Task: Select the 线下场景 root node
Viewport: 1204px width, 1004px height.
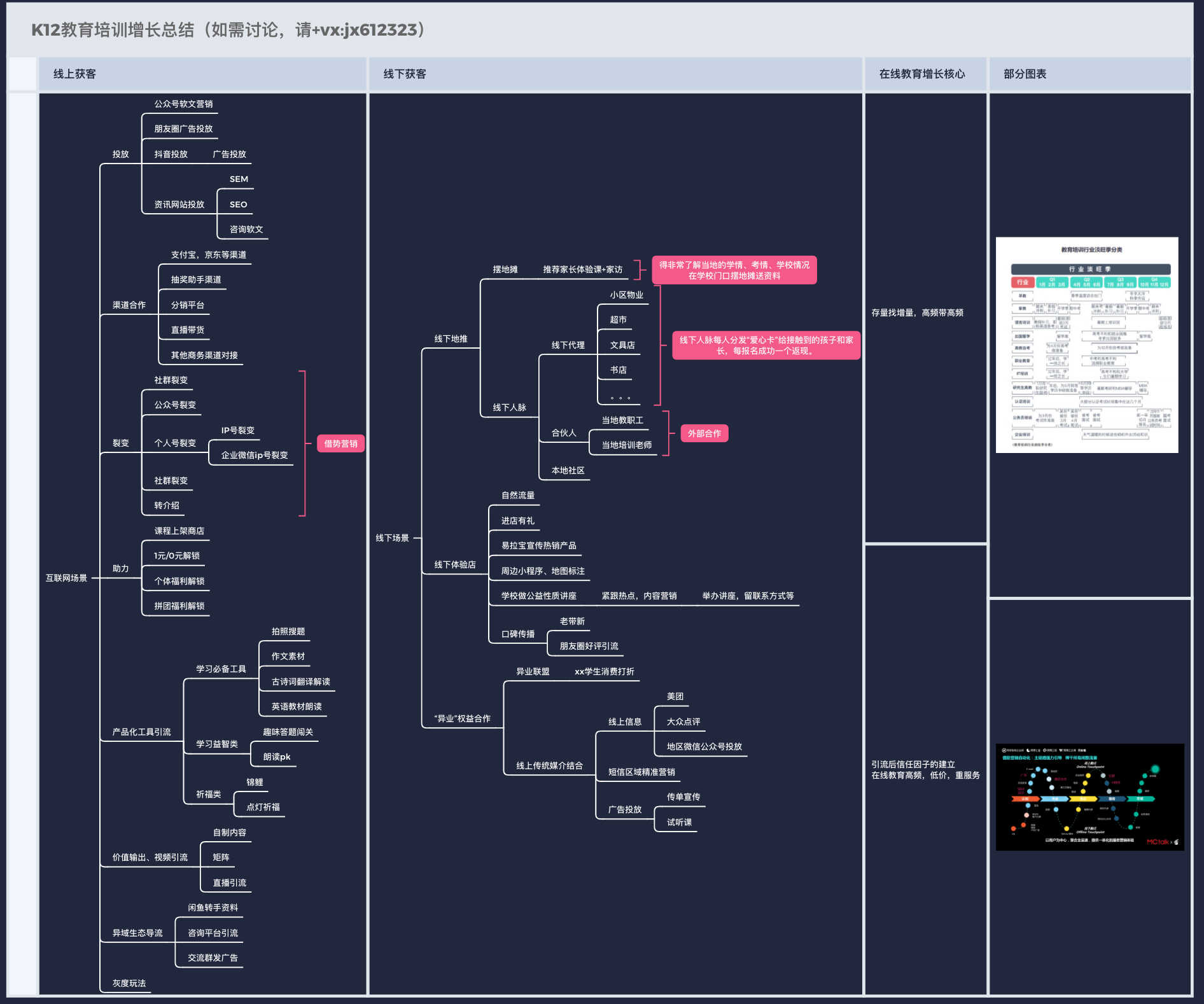Action: point(392,538)
